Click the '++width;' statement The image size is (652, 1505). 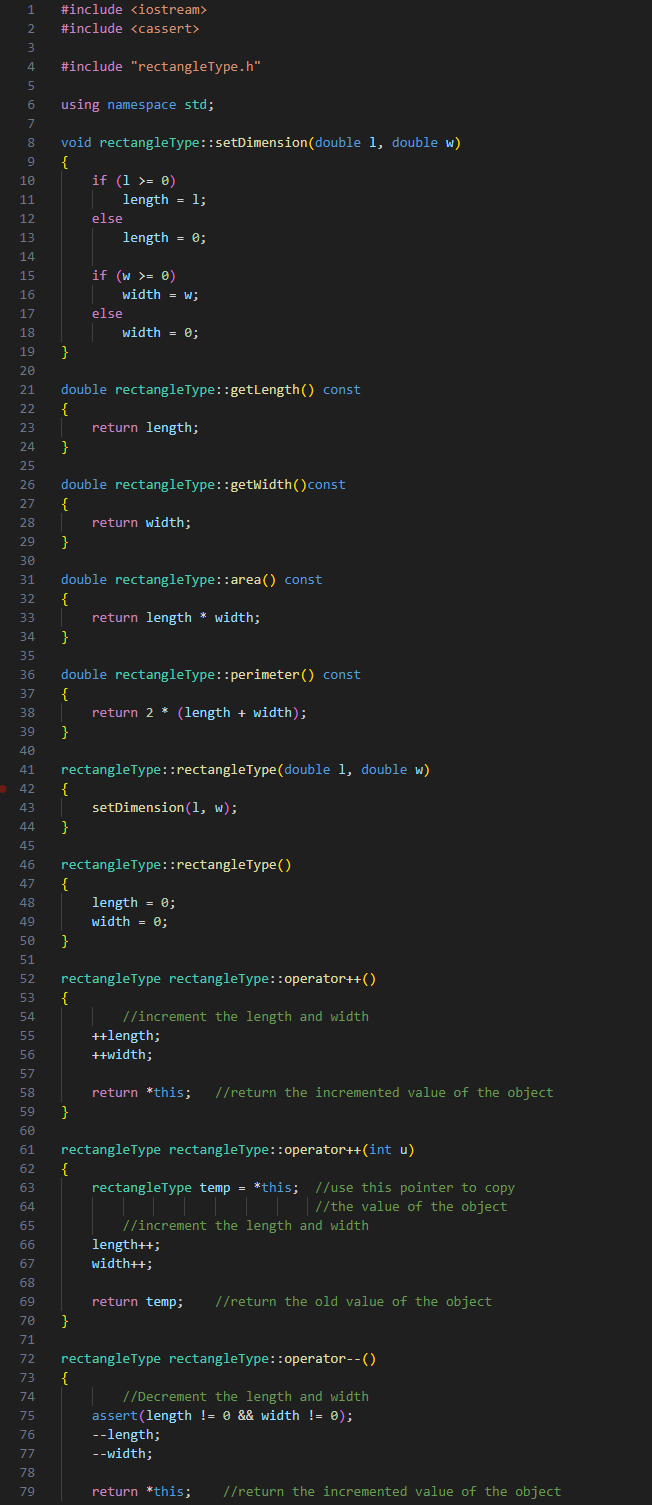point(123,1054)
